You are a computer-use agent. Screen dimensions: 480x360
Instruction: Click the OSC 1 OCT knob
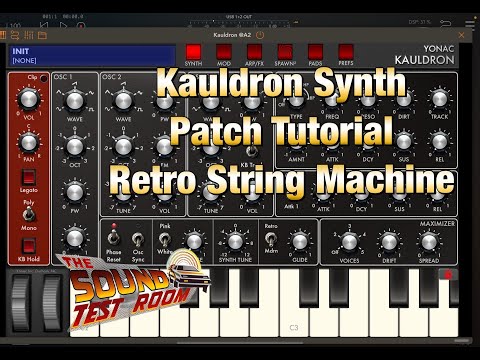pyautogui.click(x=75, y=147)
